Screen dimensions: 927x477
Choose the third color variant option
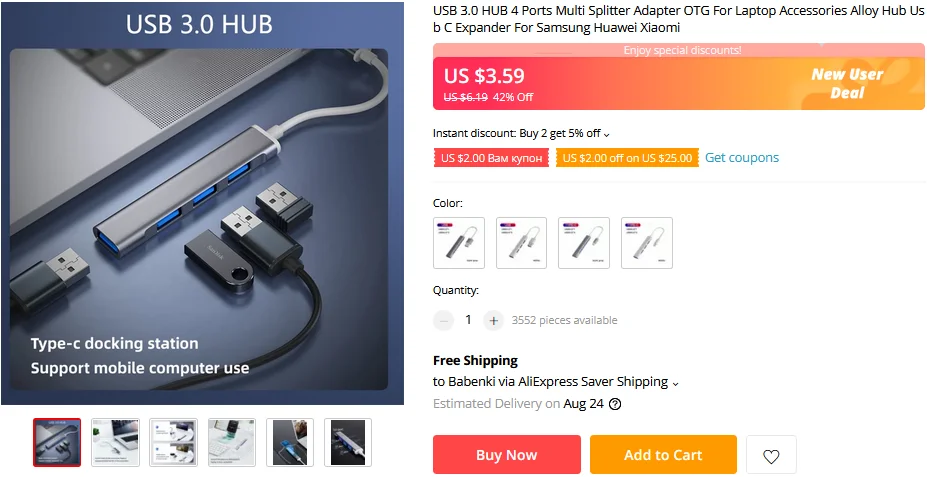584,243
